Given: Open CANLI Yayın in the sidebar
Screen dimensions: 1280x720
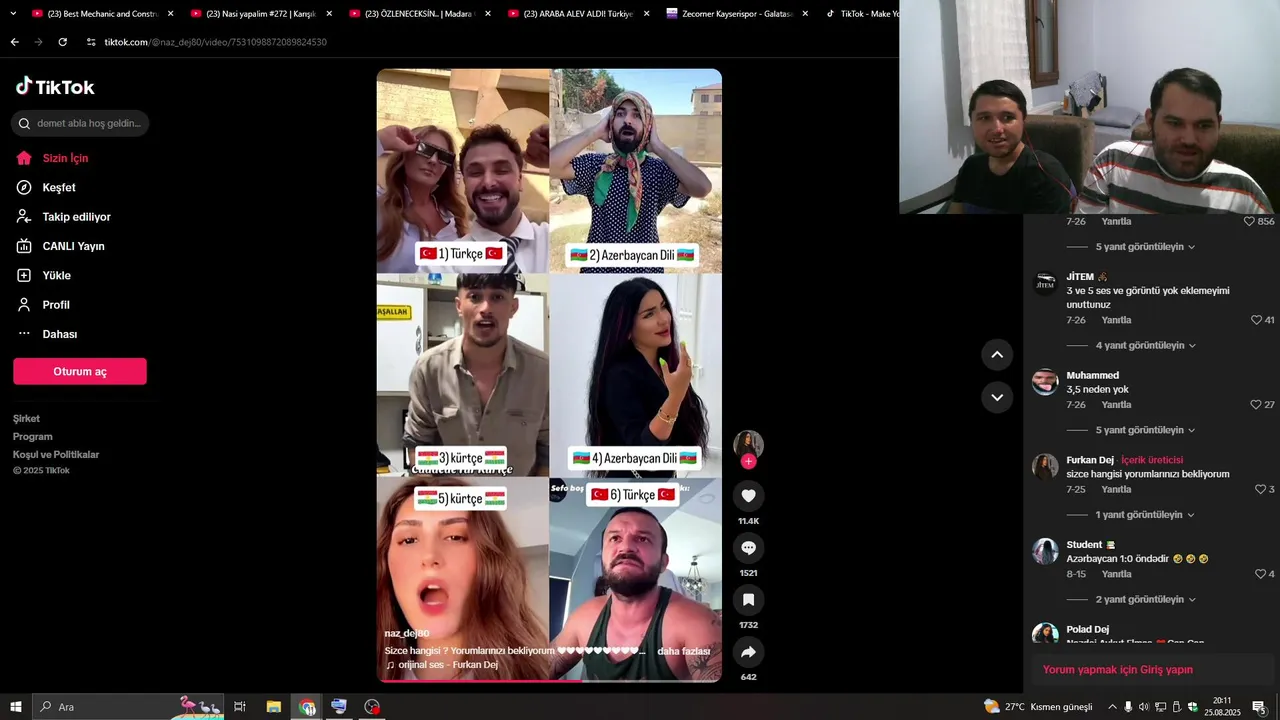Looking at the screenshot, I should coord(73,246).
